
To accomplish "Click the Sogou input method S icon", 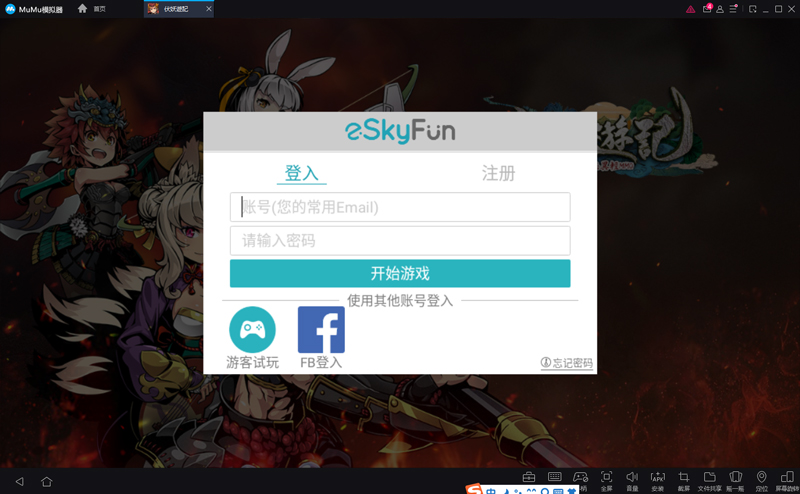I will pyautogui.click(x=474, y=489).
